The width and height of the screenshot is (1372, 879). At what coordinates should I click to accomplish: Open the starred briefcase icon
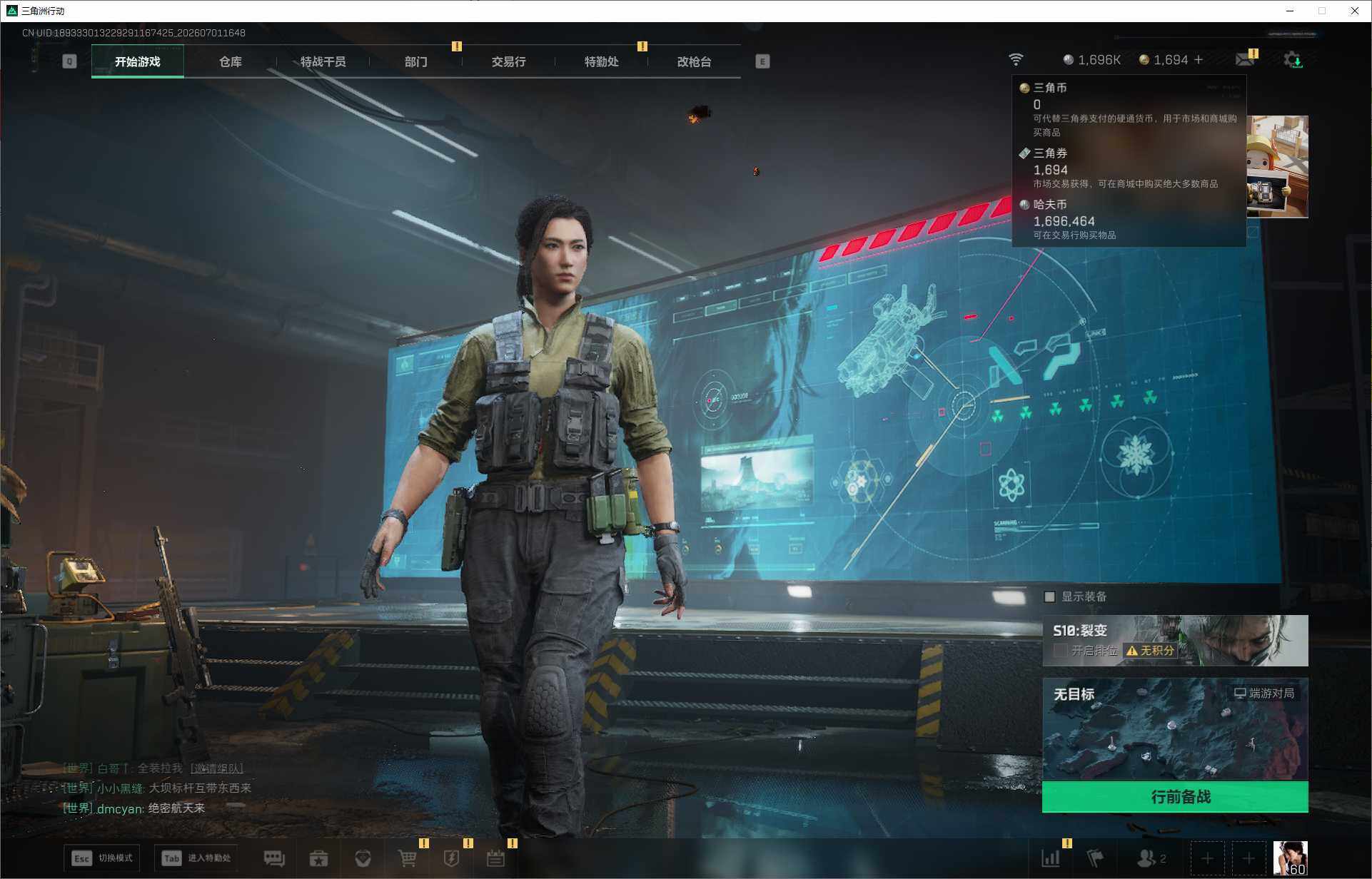(x=318, y=858)
